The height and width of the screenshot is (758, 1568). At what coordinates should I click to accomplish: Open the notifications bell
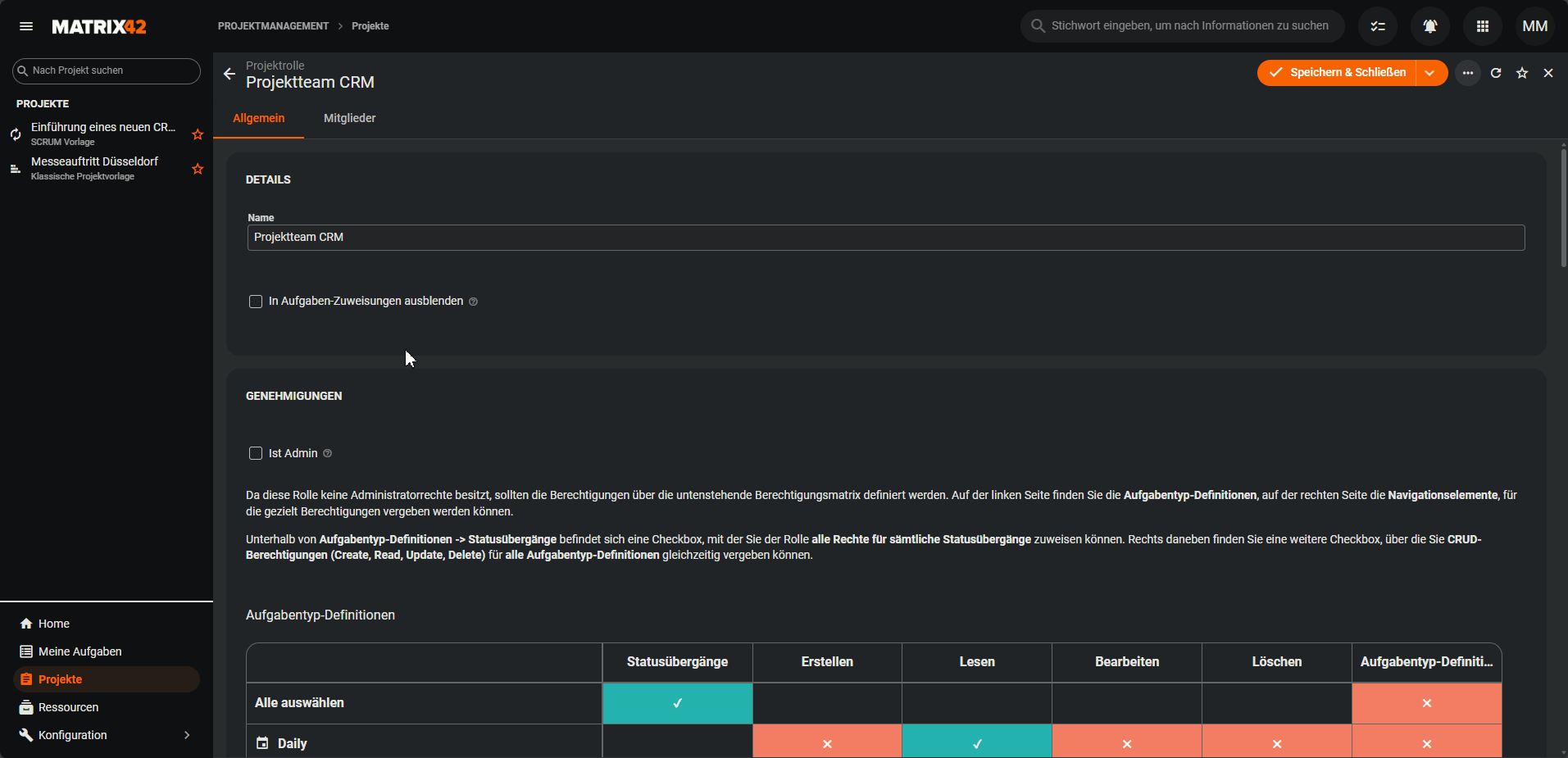pyautogui.click(x=1430, y=26)
